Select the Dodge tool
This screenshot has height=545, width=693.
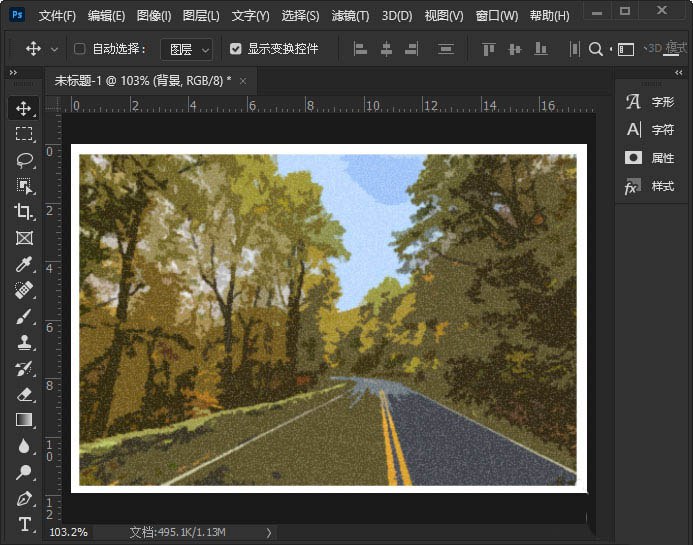[x=23, y=472]
